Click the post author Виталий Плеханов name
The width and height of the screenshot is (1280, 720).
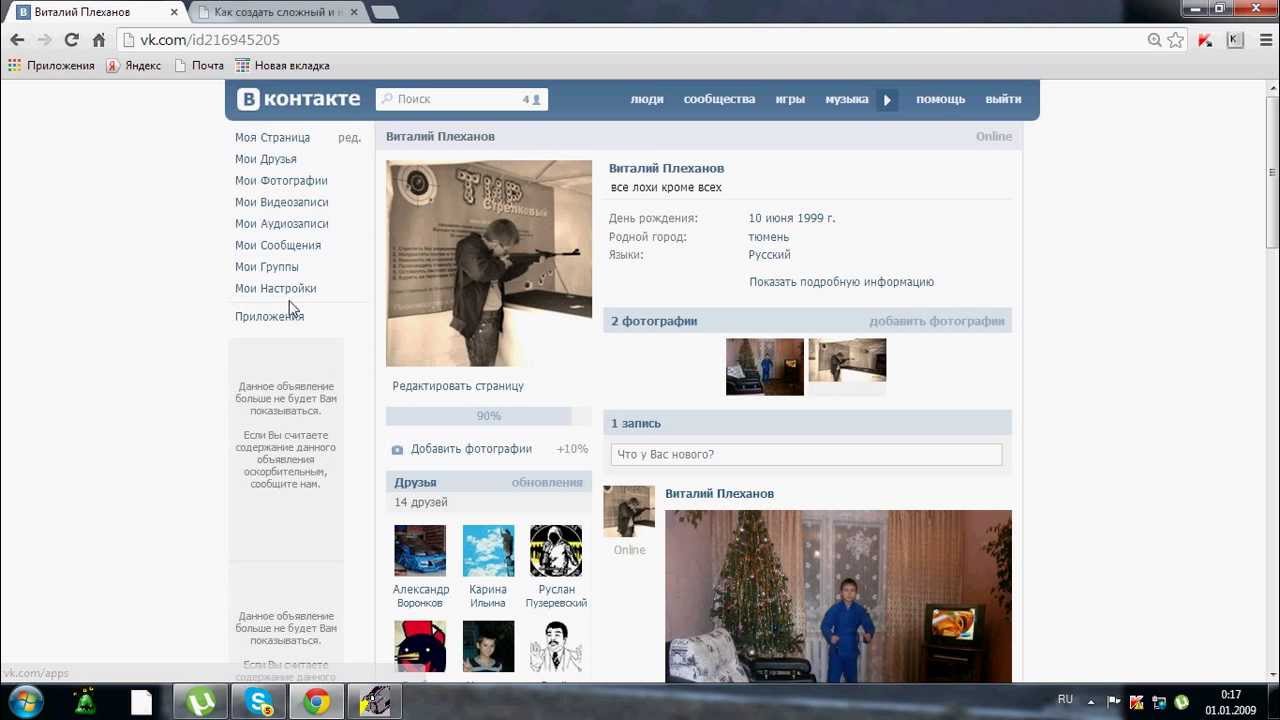pos(719,494)
